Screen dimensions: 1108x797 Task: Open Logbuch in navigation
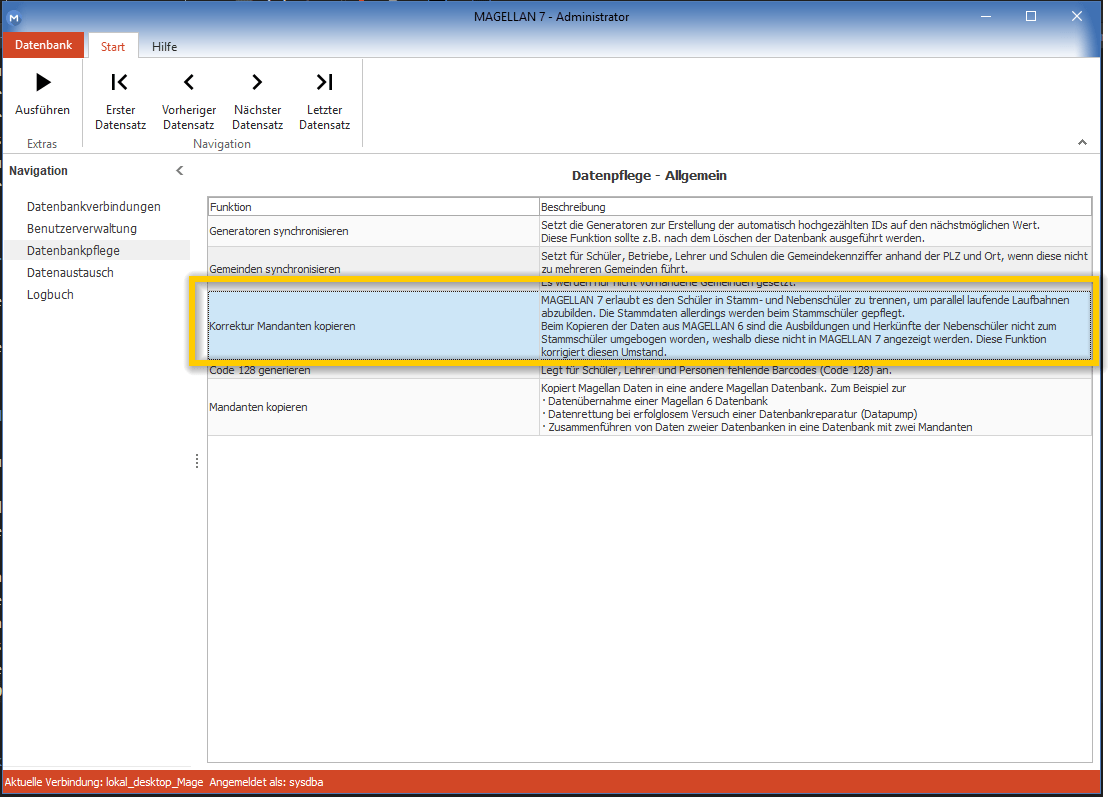tap(50, 294)
